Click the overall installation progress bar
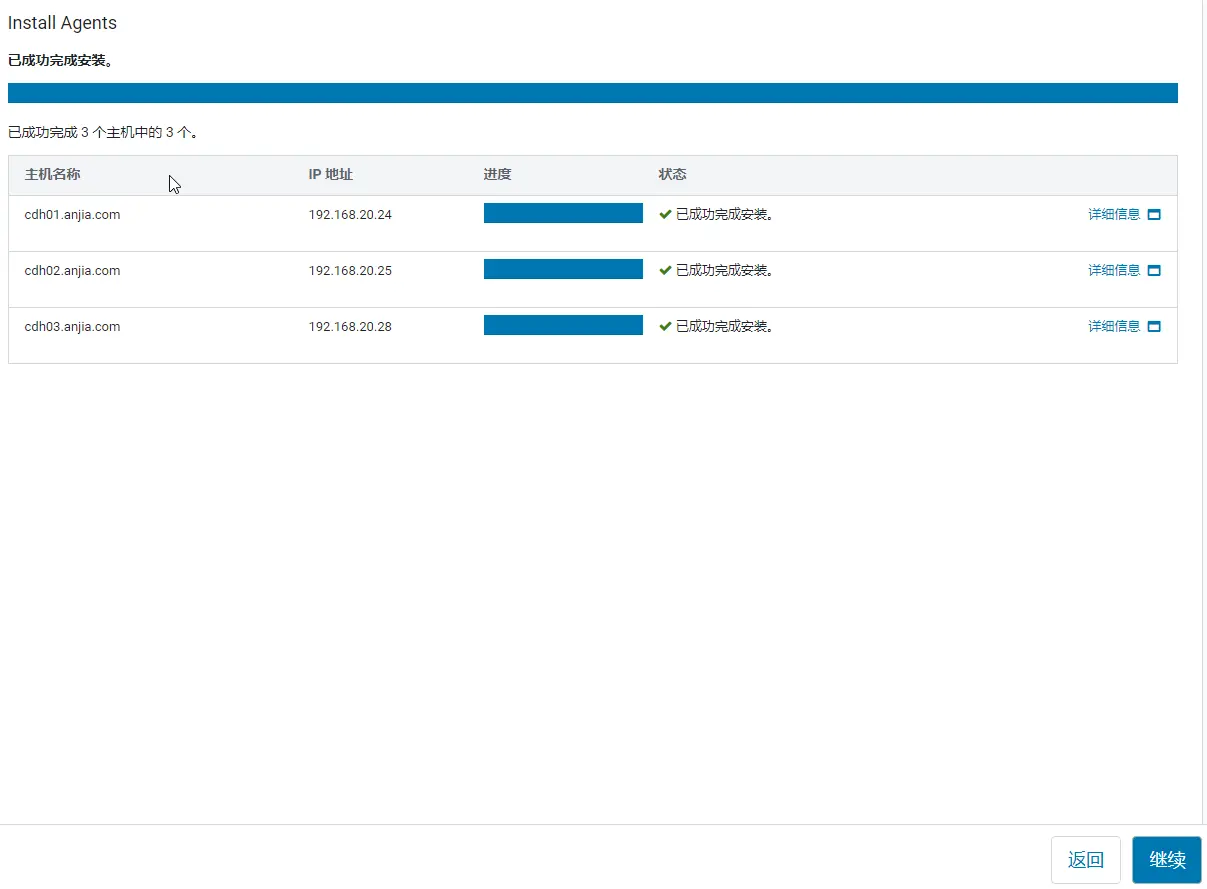1207x889 pixels. pos(593,93)
